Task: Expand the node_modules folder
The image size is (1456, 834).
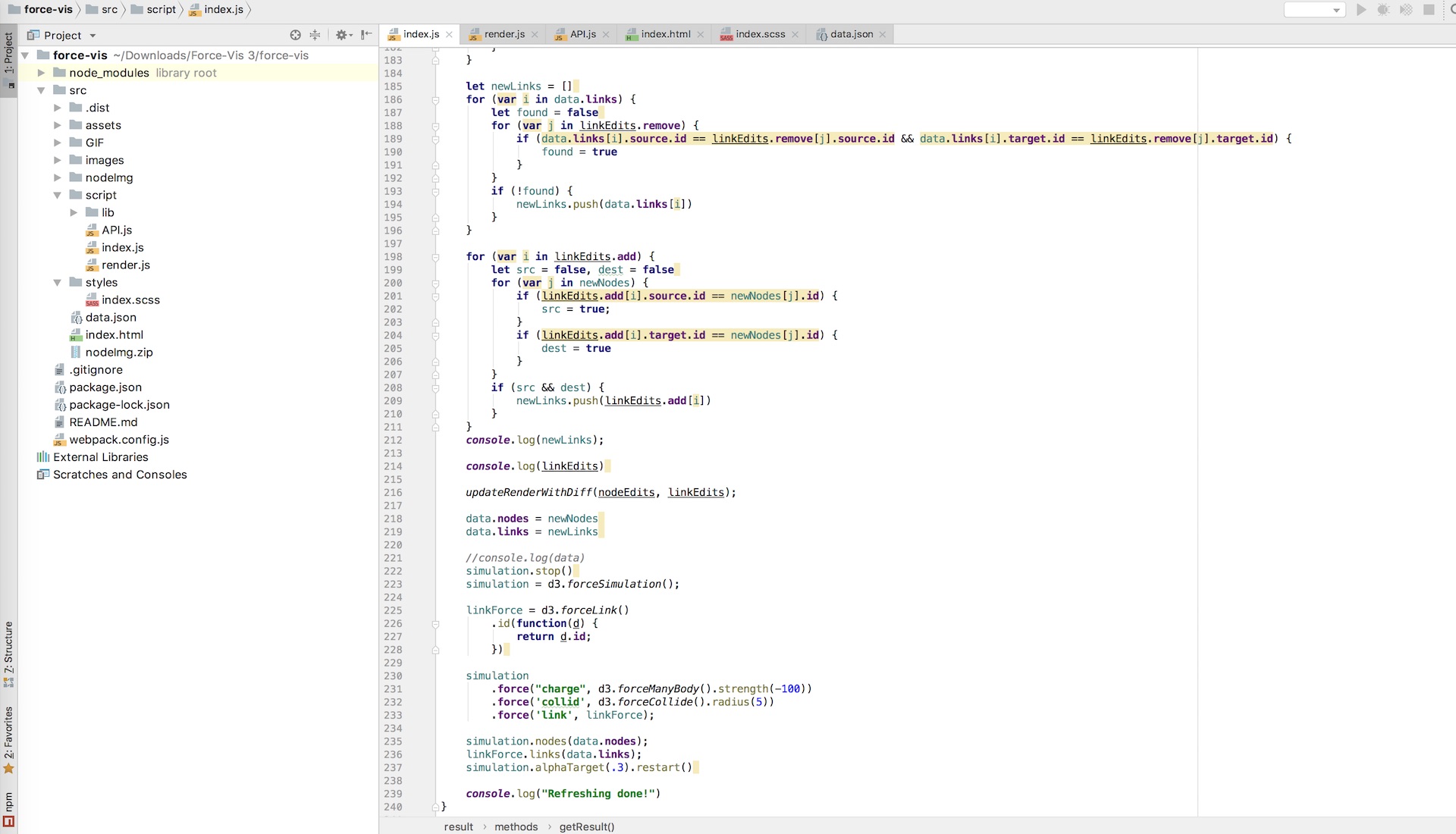Action: [41, 73]
